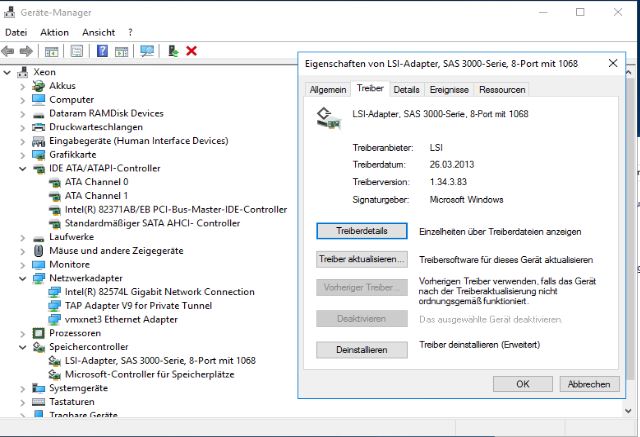
Task: Expand the Akkus category
Action: point(23,86)
